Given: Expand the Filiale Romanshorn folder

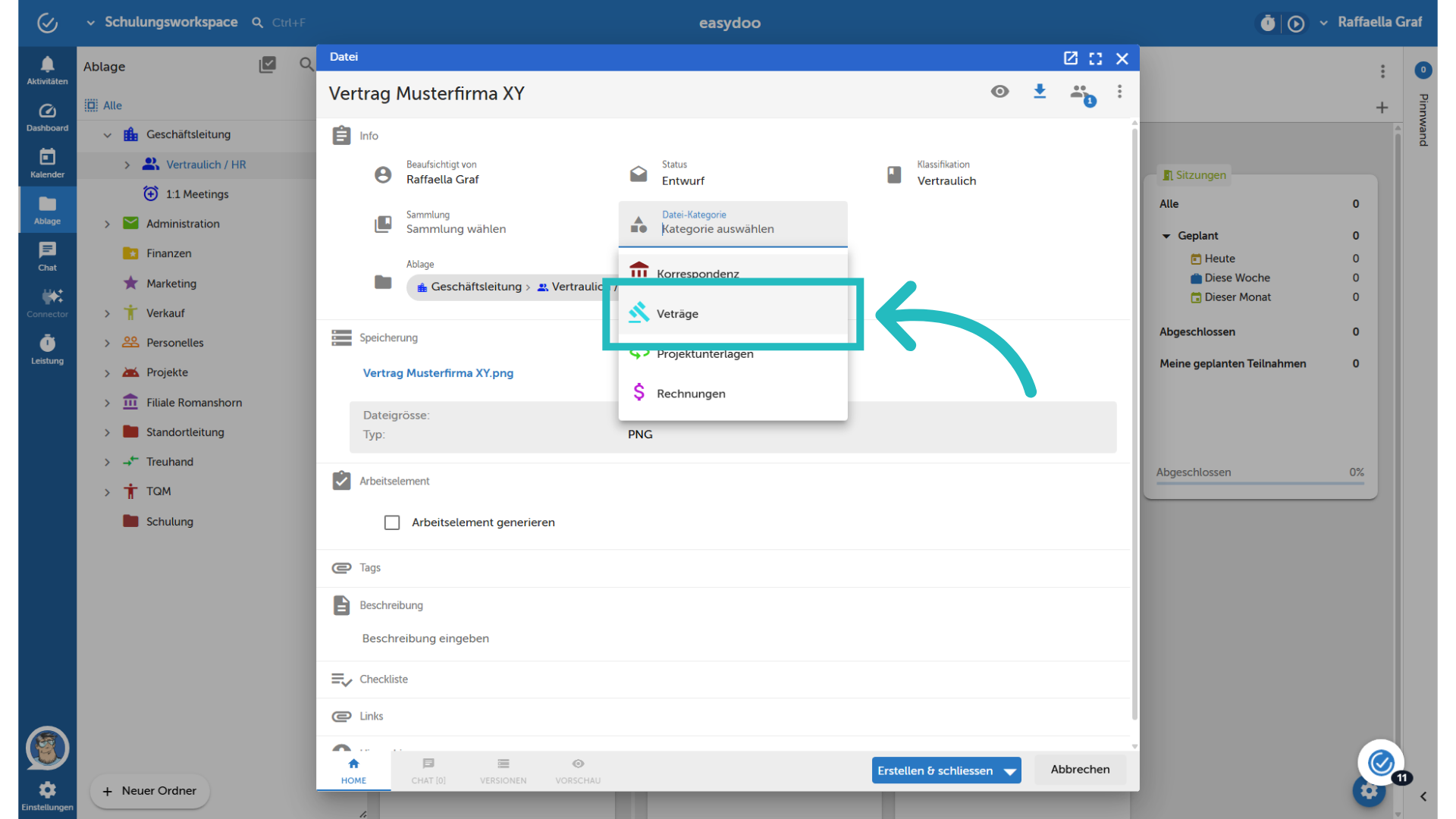Looking at the screenshot, I should 107,403.
